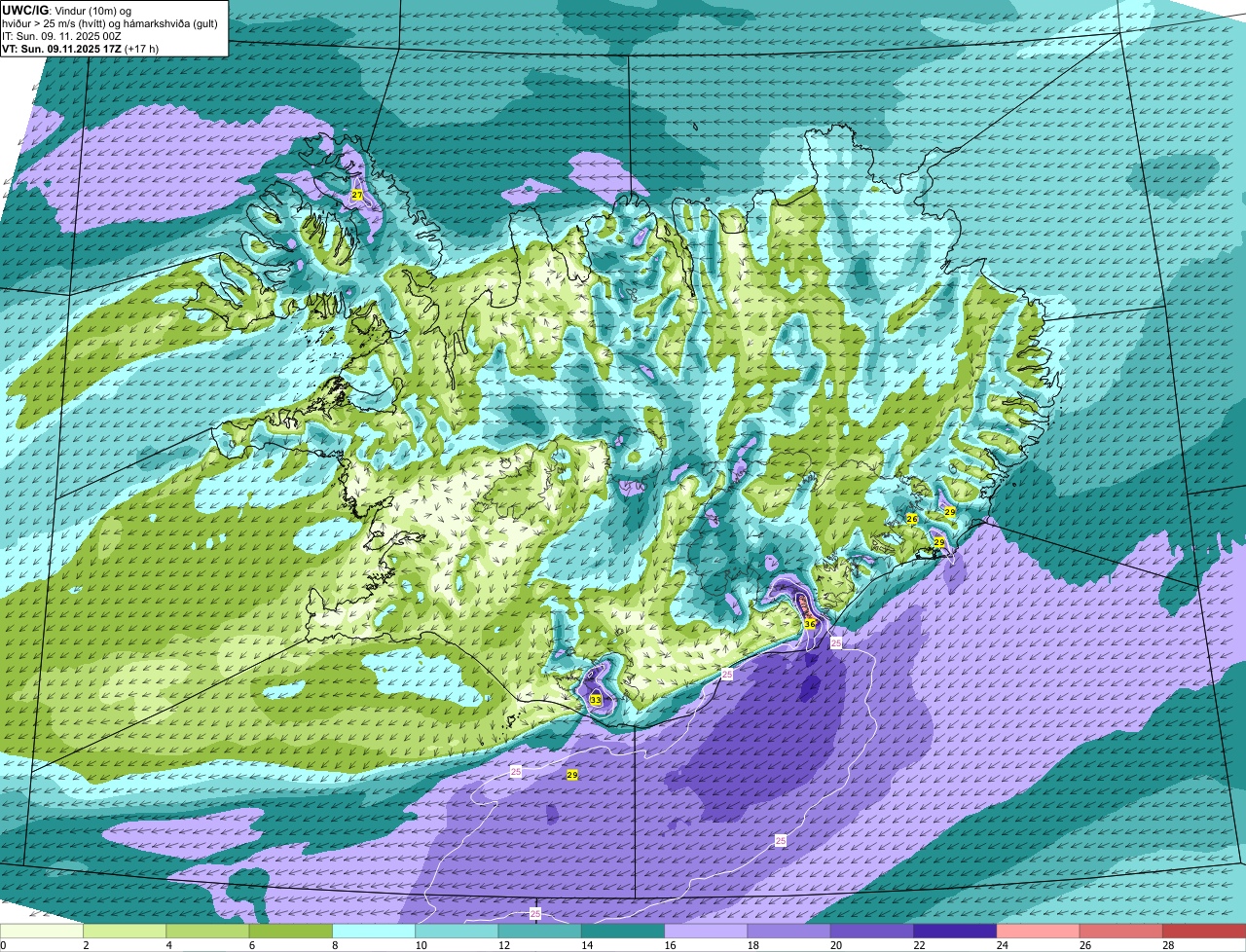
Task: Select the 14–16 m/s dark teal legend swatch
Action: pyautogui.click(x=623, y=932)
